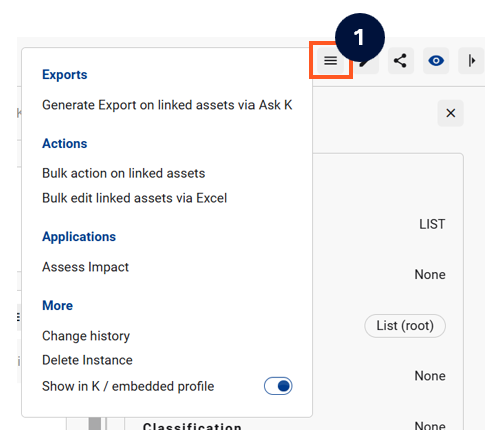The image size is (504, 448).
Task: Click the Actions section heading
Action: click(x=65, y=144)
